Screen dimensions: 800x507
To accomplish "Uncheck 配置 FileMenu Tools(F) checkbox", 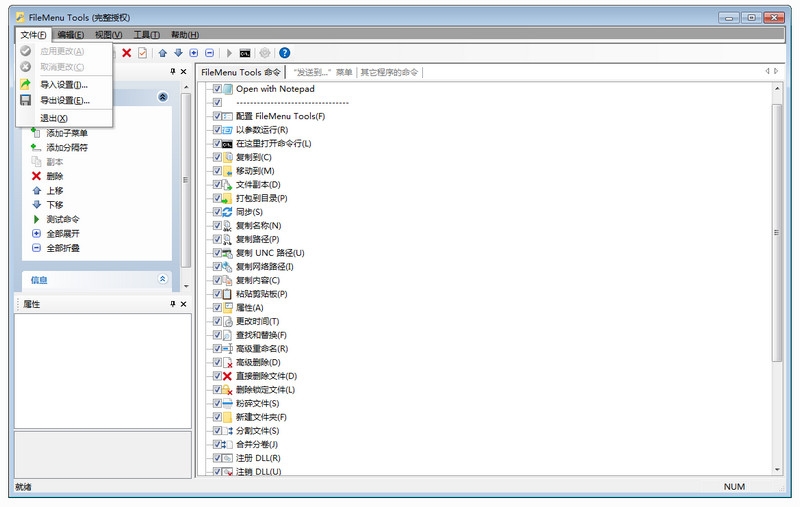I will coord(217,116).
